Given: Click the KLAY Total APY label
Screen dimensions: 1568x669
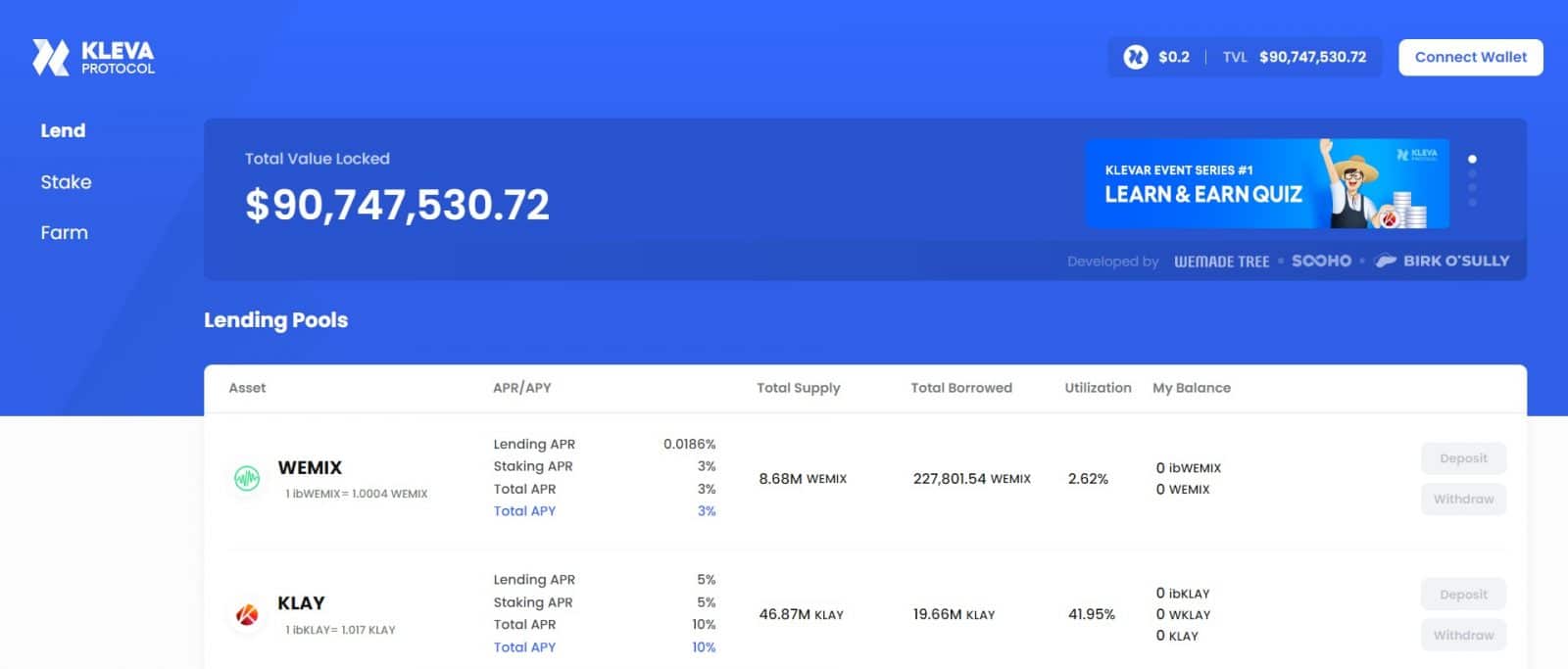Looking at the screenshot, I should pos(524,647).
